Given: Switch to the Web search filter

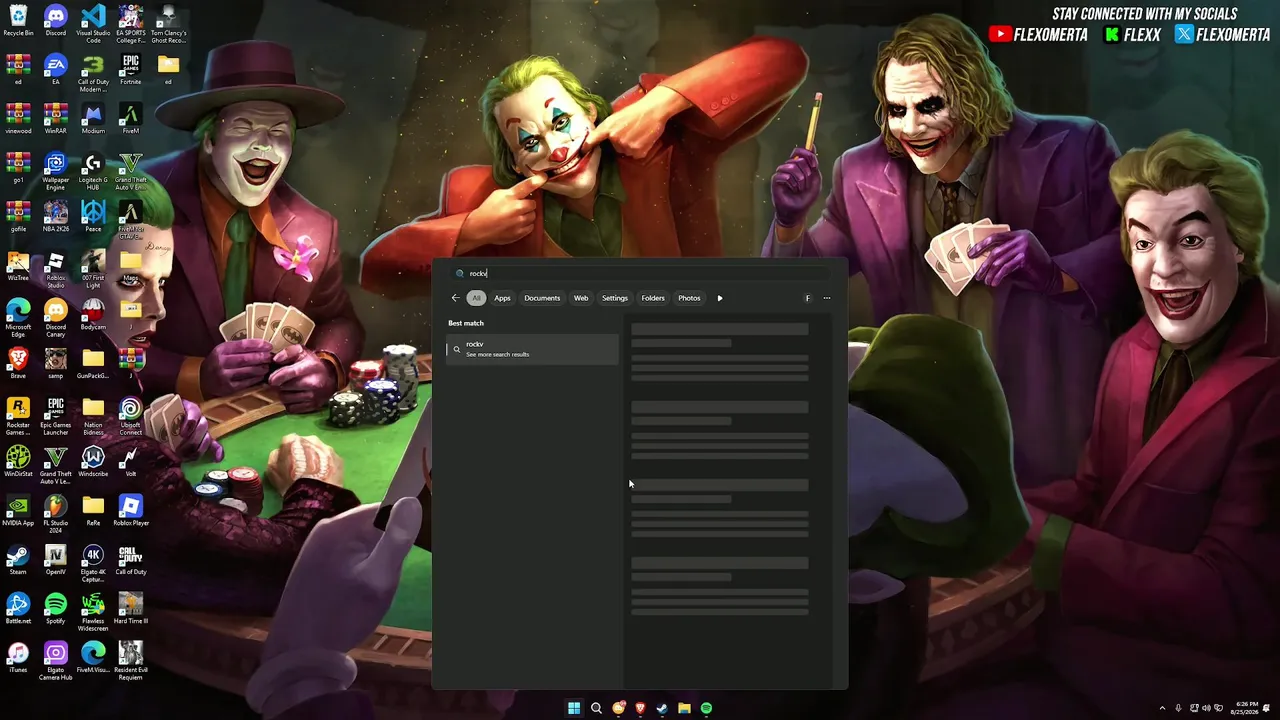Looking at the screenshot, I should [x=581, y=298].
